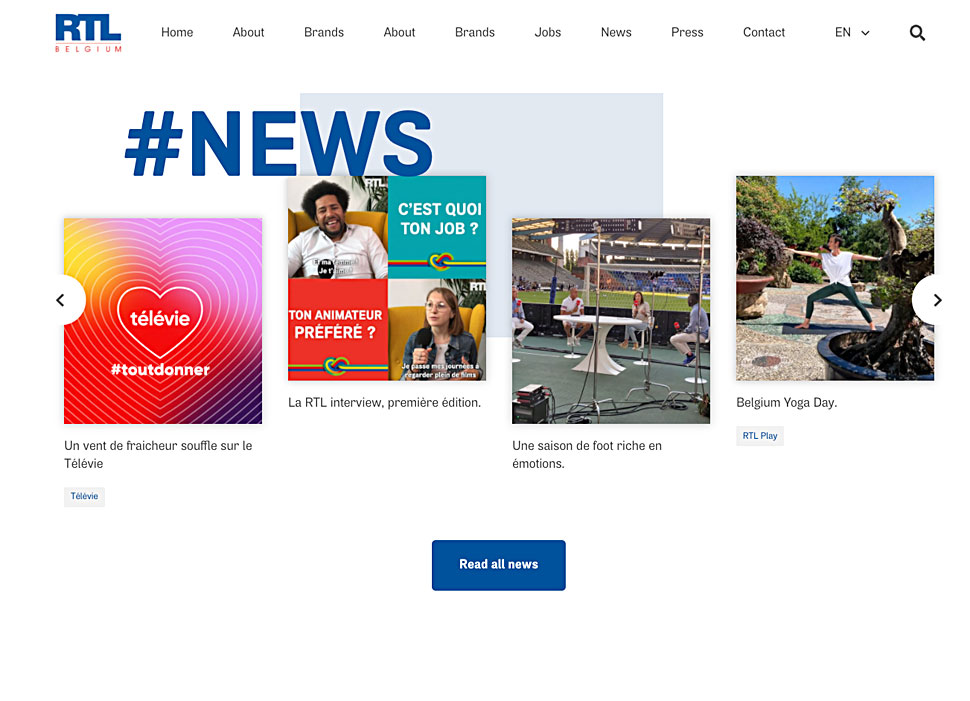Open the "Belgium Yoga Day" title link
Image resolution: width=970 pixels, height=701 pixels.
point(787,403)
